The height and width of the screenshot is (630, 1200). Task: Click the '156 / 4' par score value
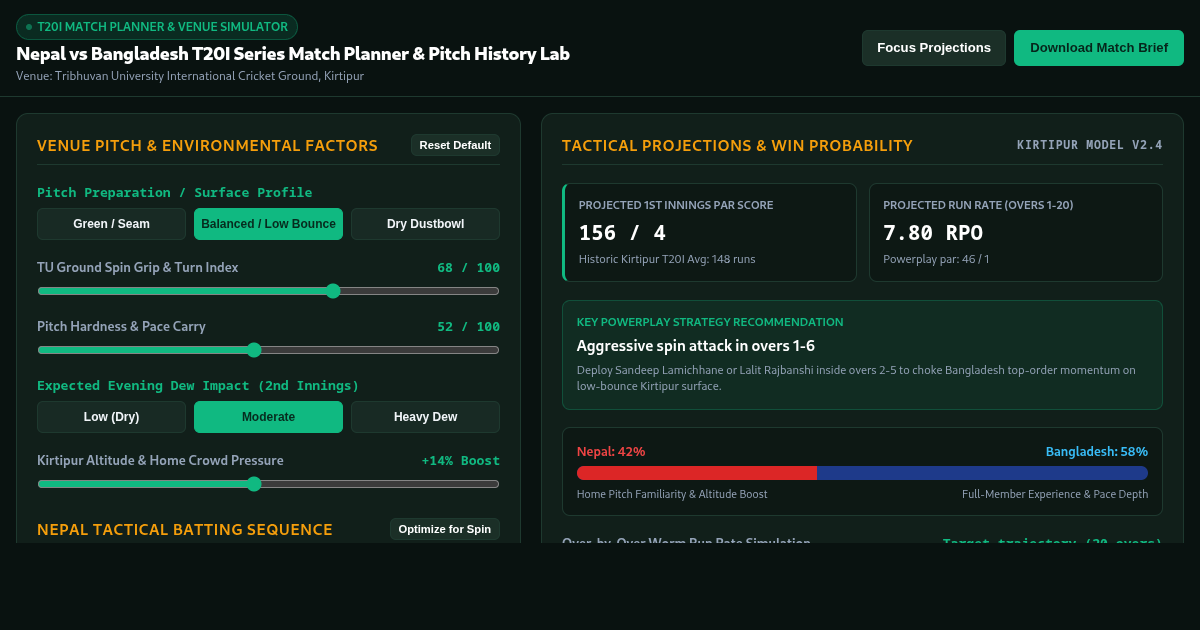[x=622, y=233]
